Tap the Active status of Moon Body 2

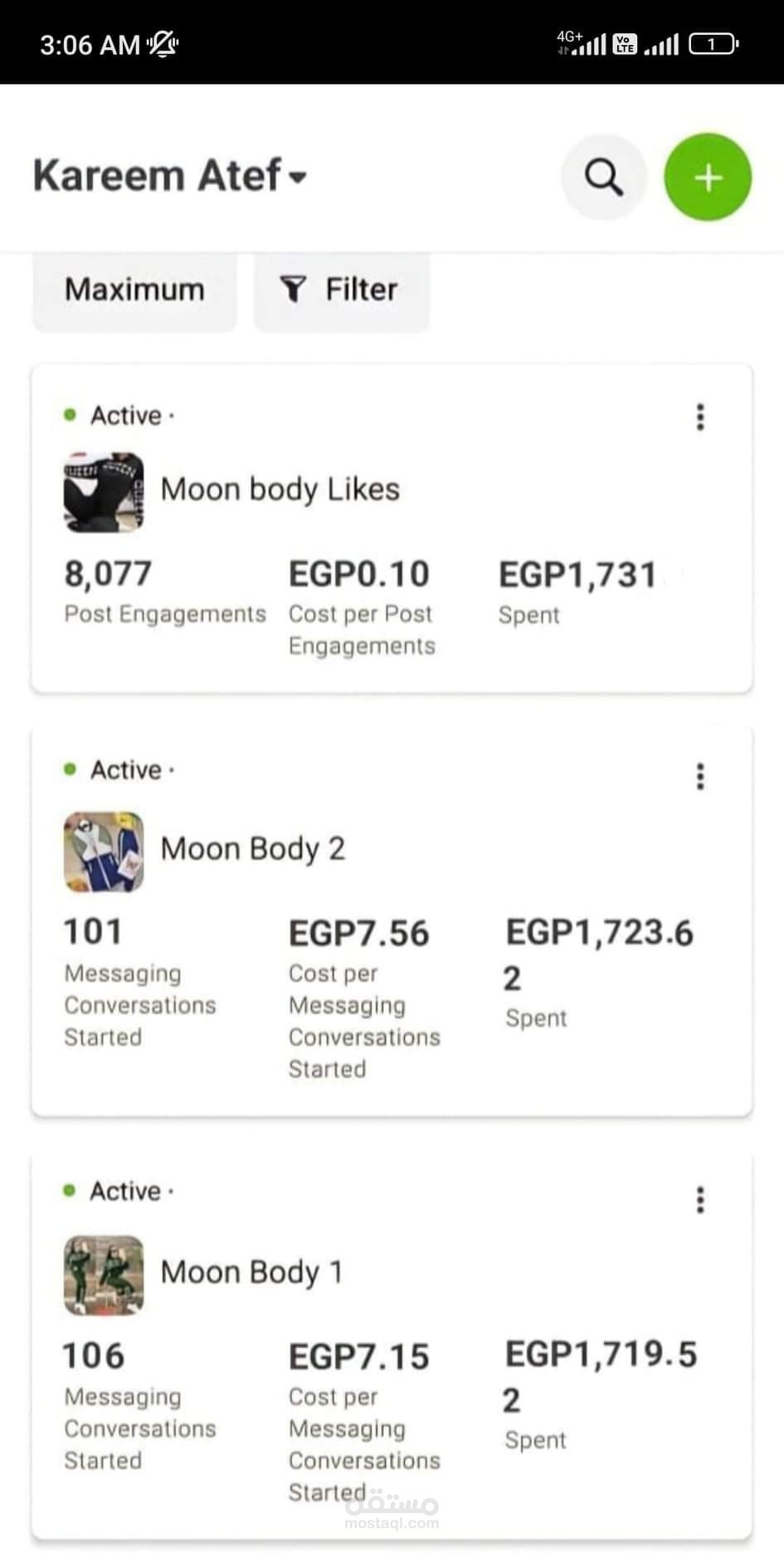tap(124, 770)
